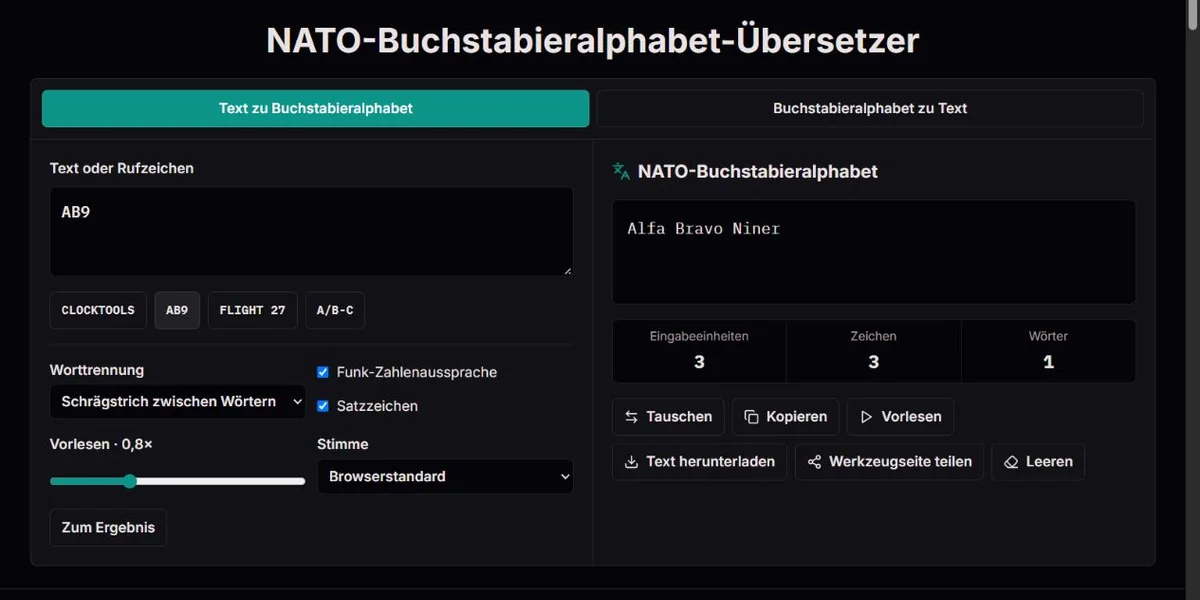Click the Funk-Zahlenaussprache label text

coord(417,372)
